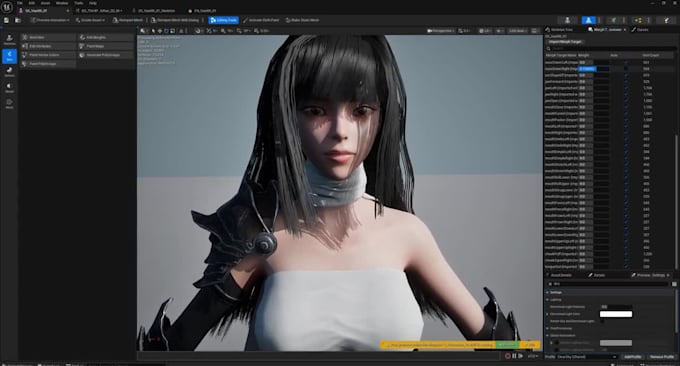
Task: Toggle the blue Editing Tools button
Action: 223,20
